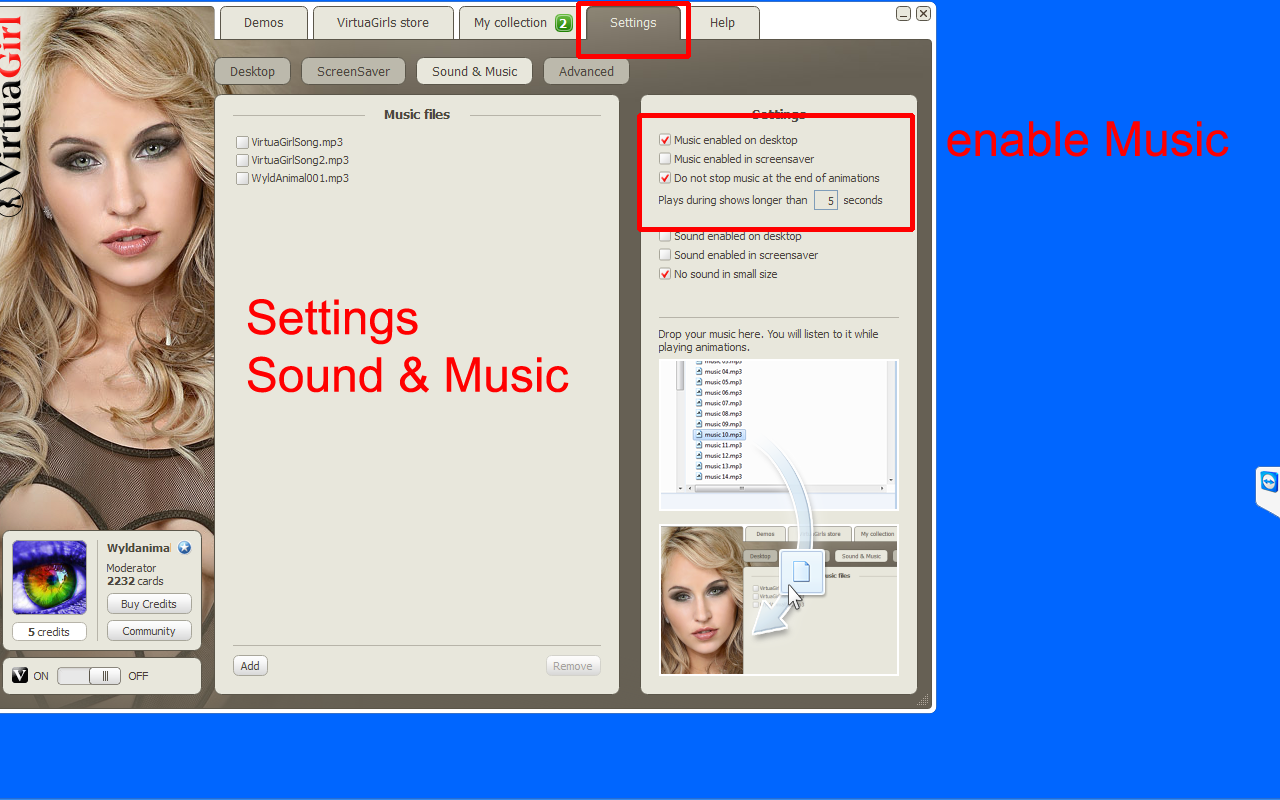Enable Sound enabled in screensaver
Image resolution: width=1280 pixels, height=800 pixels.
tap(665, 255)
